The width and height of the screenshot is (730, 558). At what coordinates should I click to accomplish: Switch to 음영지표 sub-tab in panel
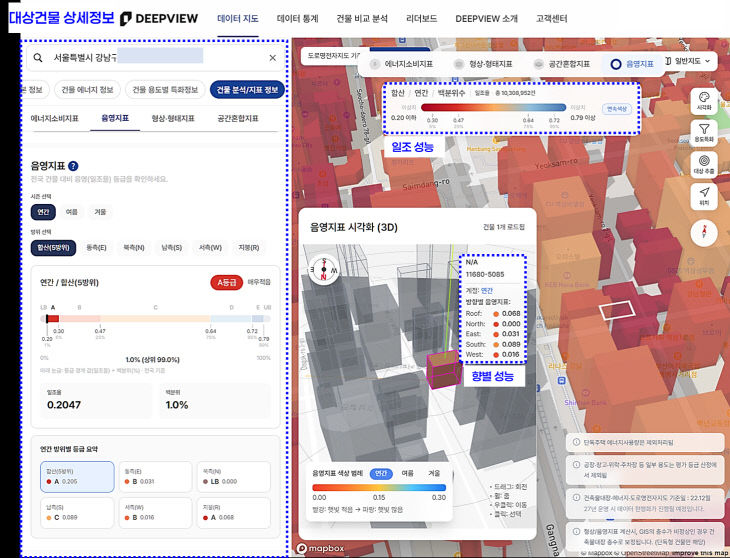pos(115,118)
